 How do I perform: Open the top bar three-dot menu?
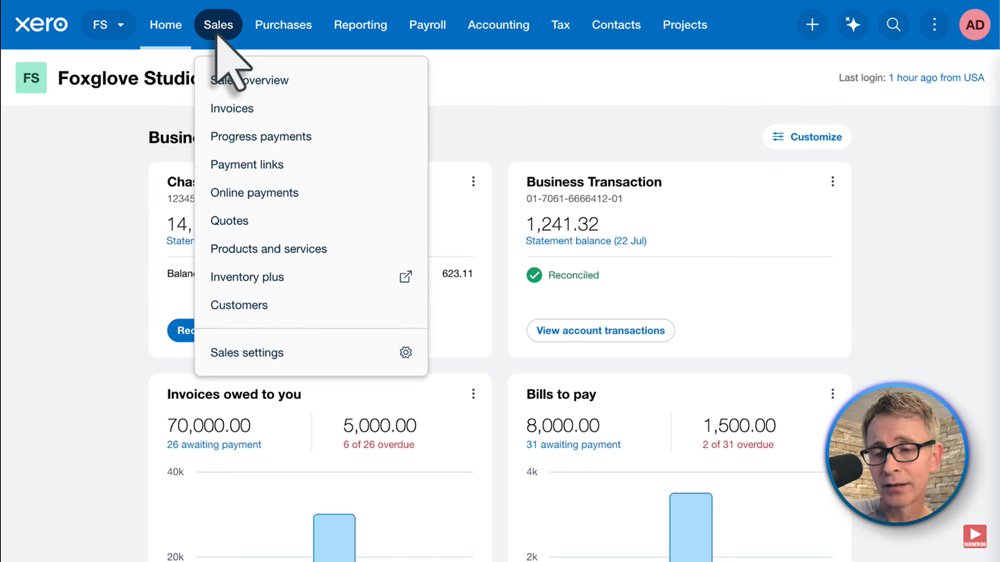934,25
